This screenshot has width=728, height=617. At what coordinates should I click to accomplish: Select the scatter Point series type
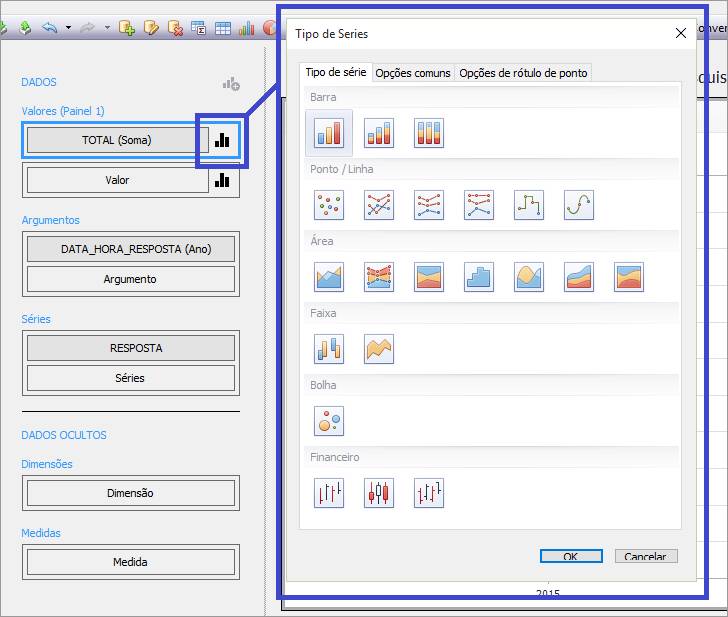click(329, 205)
